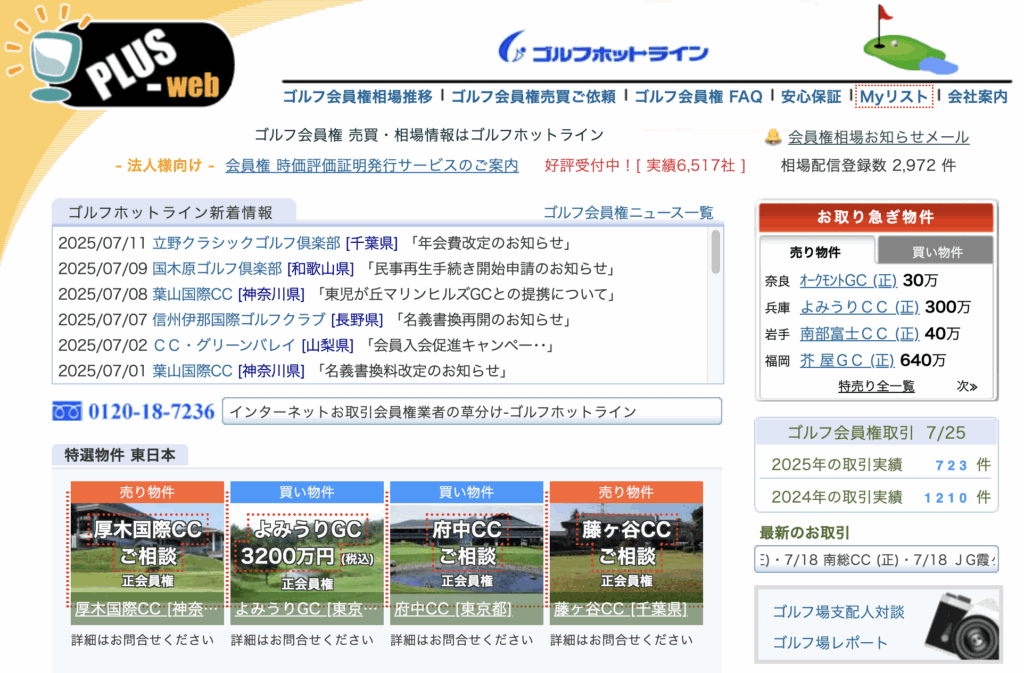Click the 最新のお取引 scrolling ticker field

point(876,559)
